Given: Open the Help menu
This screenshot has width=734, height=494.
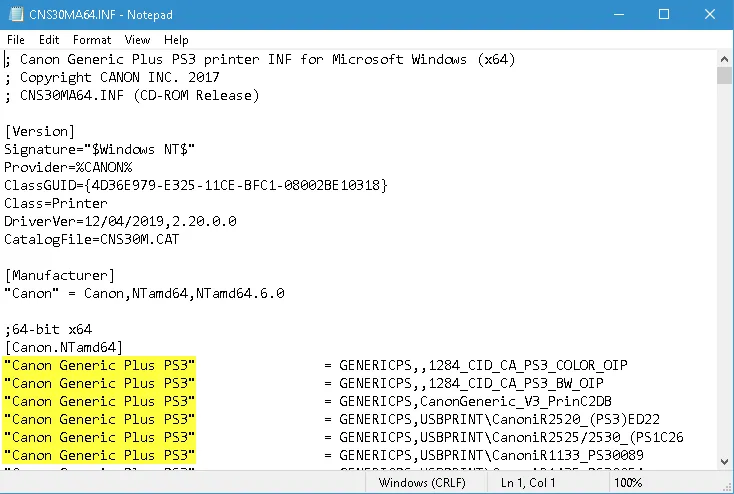Looking at the screenshot, I should tap(176, 40).
